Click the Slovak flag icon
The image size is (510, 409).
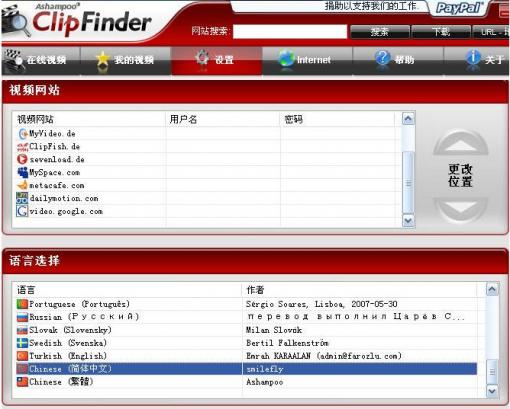pyautogui.click(x=22, y=330)
